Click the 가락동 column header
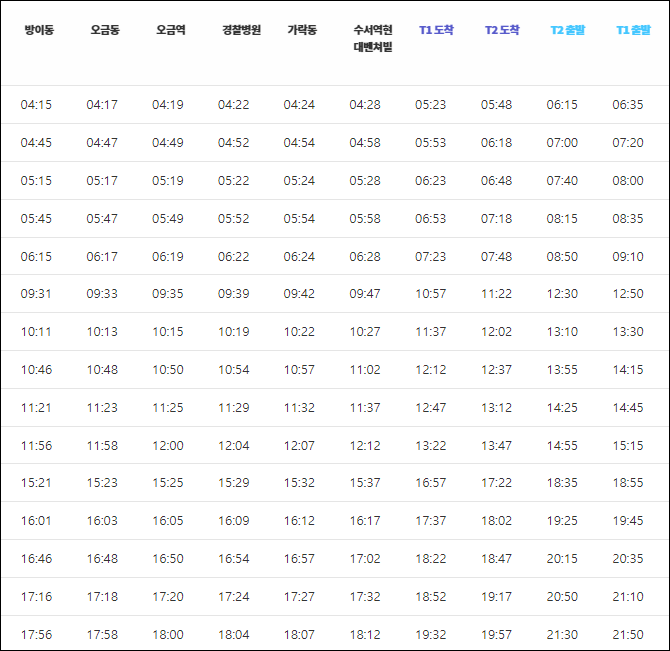The image size is (670, 651). click(x=302, y=30)
